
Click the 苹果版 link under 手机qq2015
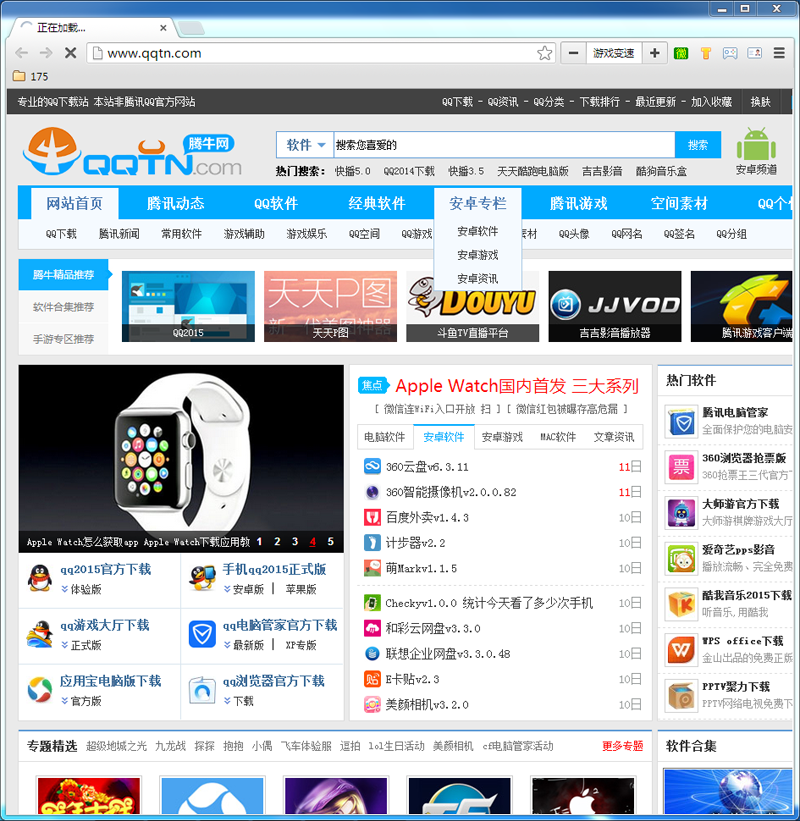301,589
